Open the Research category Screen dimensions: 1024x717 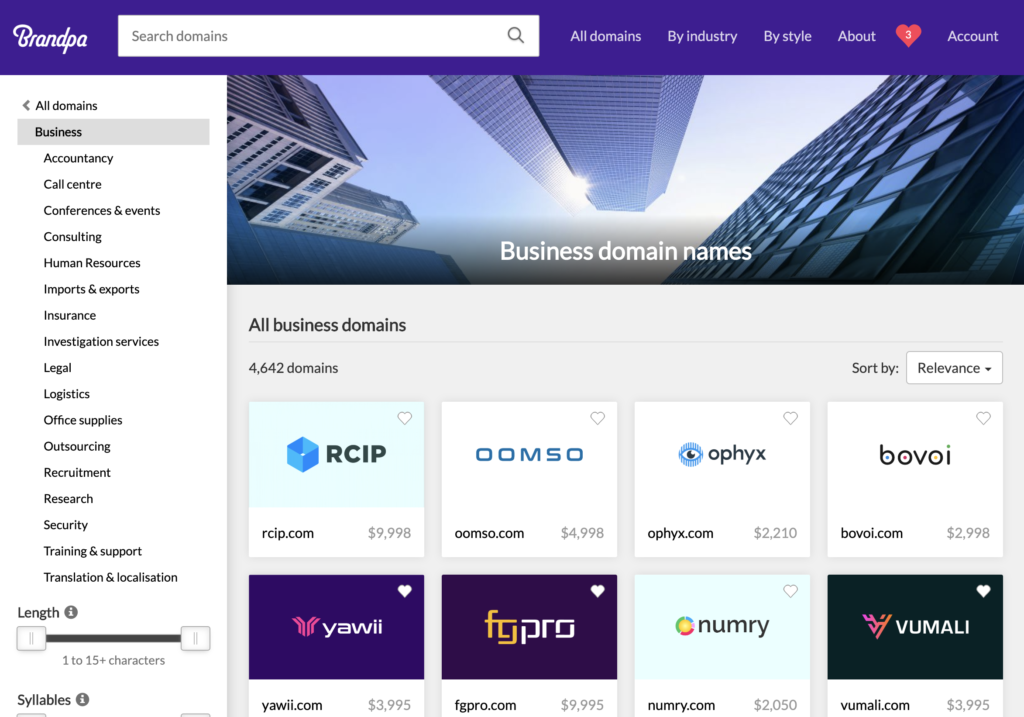pos(69,498)
